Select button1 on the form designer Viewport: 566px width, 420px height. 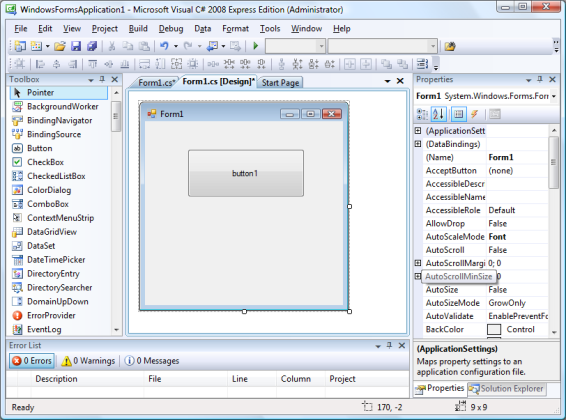coord(246,174)
